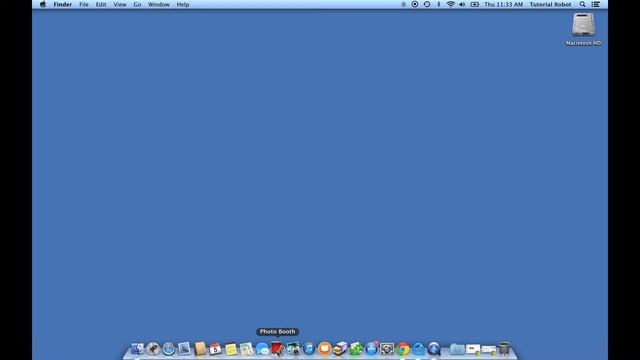Open Spotlight search magnifier in menu bar
This screenshot has width=640, height=360.
click(x=582, y=4)
